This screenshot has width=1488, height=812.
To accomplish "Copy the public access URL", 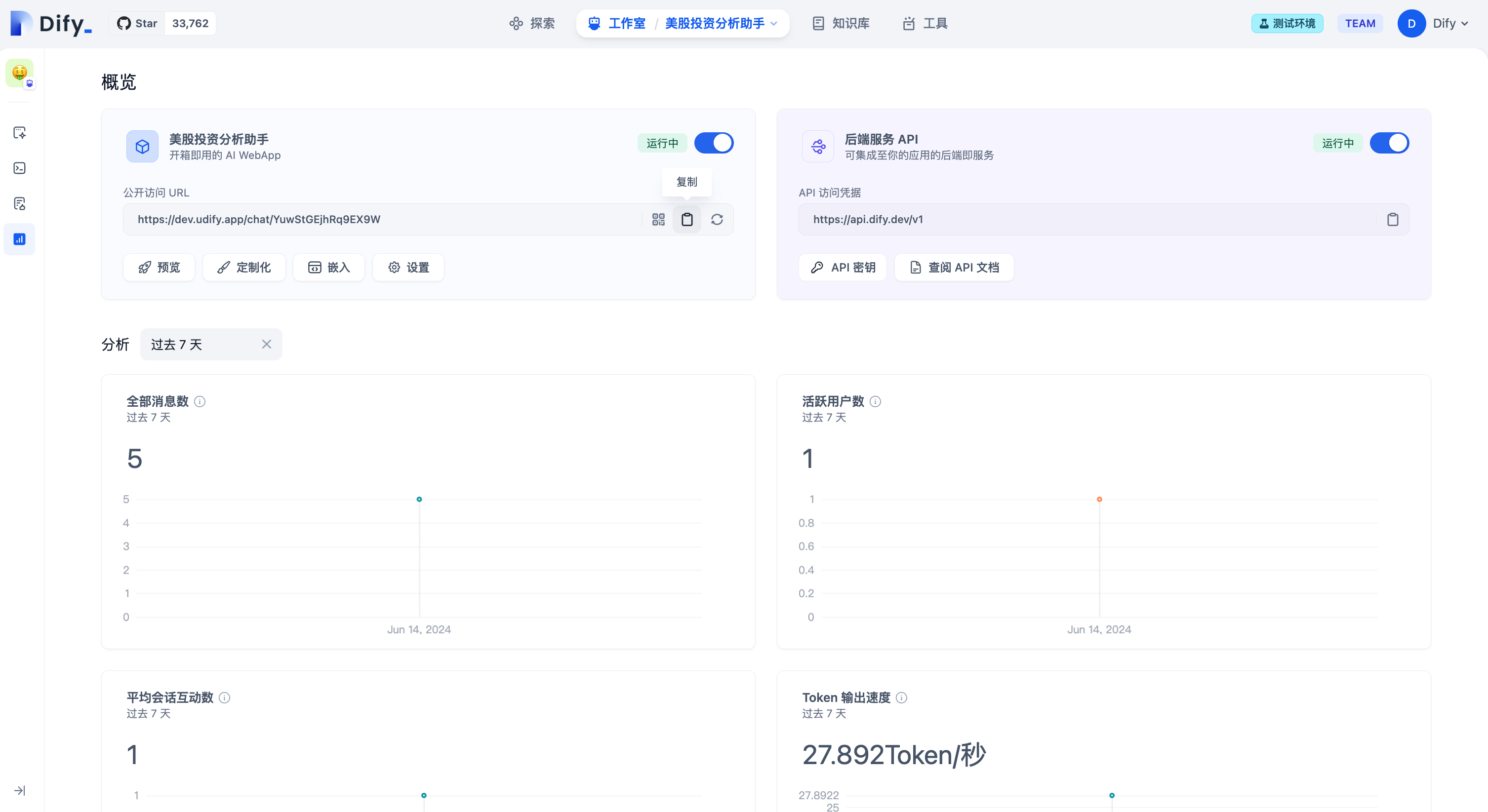I will pos(687,220).
